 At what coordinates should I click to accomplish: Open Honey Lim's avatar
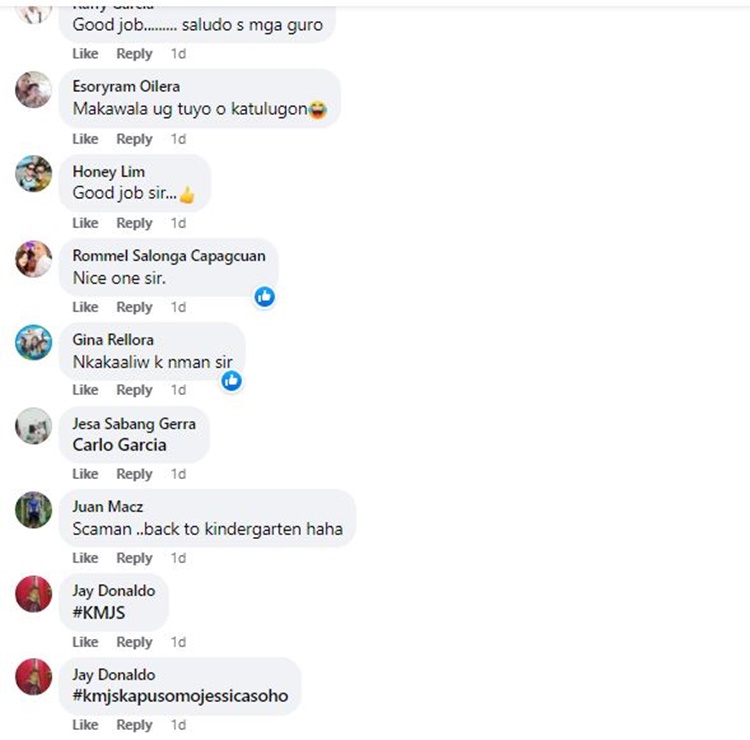tap(33, 174)
